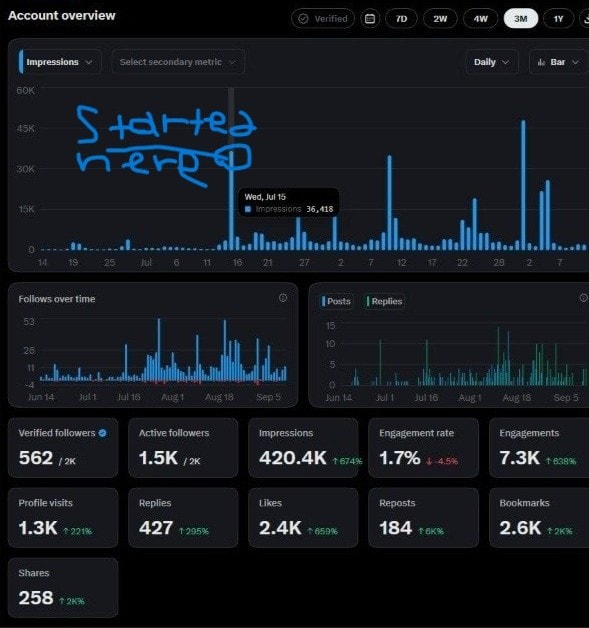Open the Engagement rate card
Screen dimensions: 589x628
(424, 448)
